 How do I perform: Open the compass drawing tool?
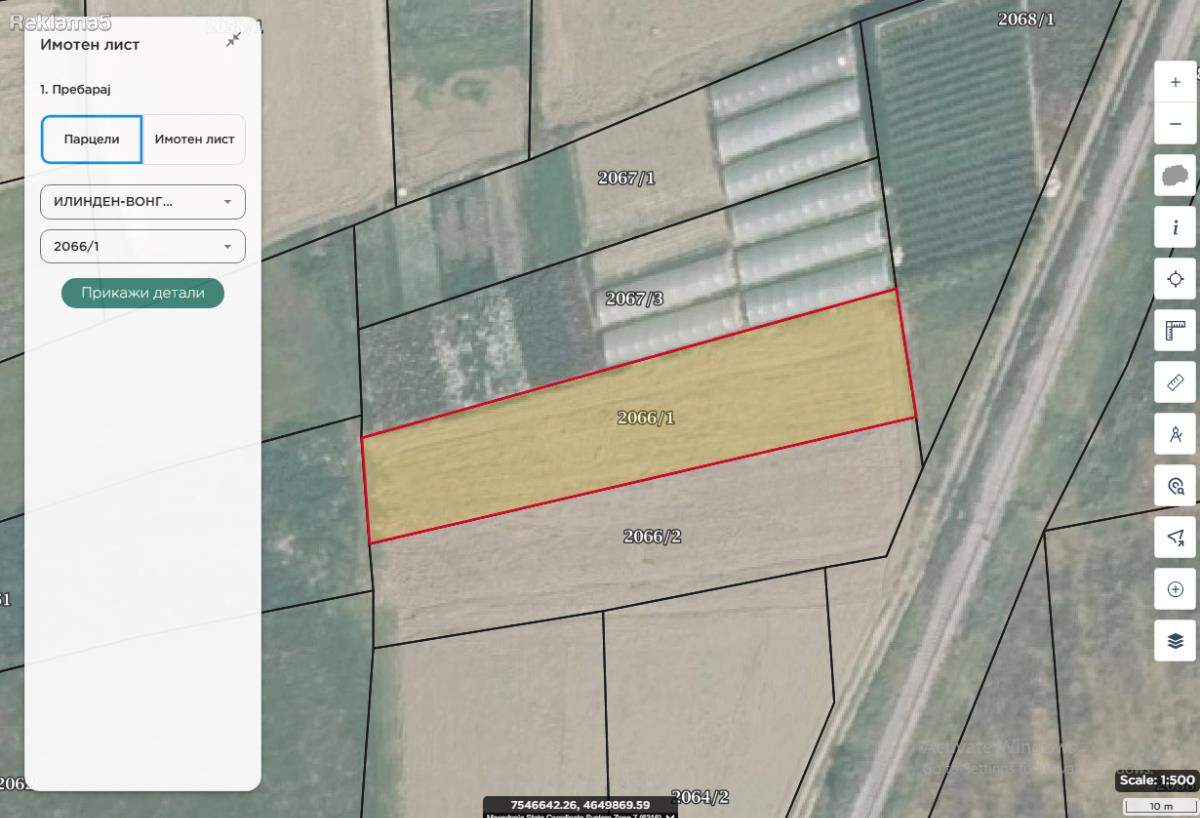pos(1175,434)
